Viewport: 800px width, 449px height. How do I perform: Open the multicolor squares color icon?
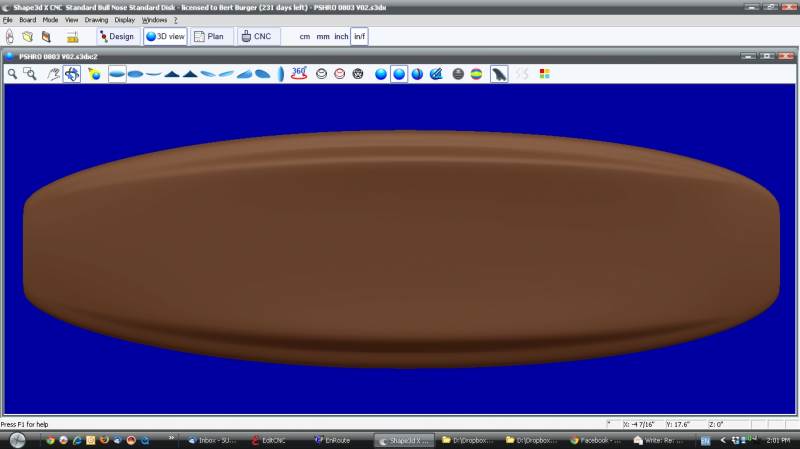[544, 74]
